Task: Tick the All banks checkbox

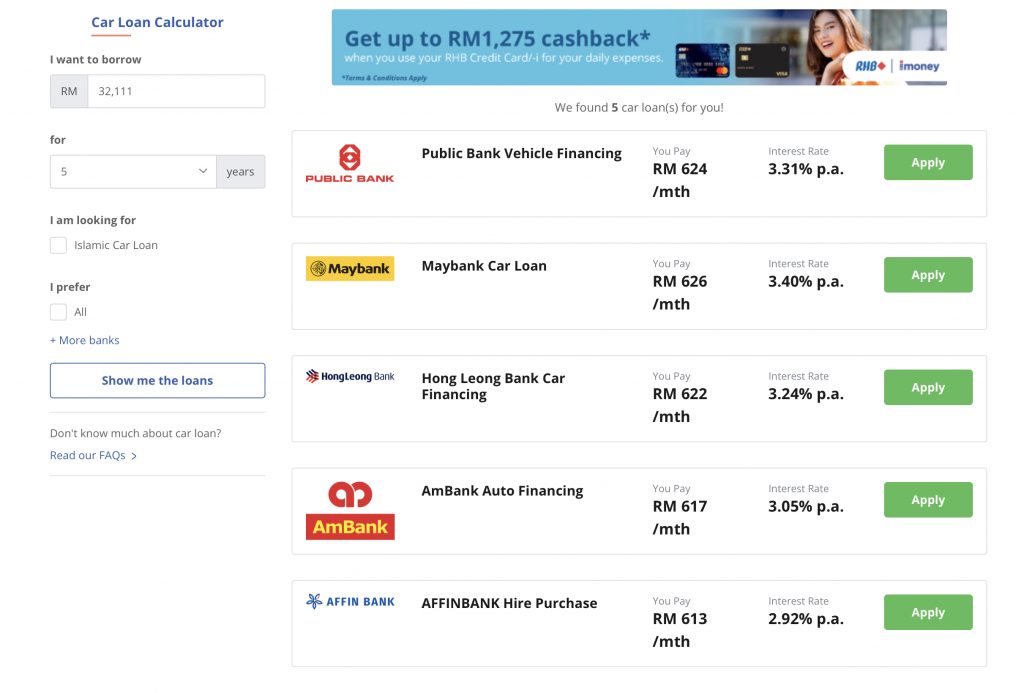Action: point(59,312)
